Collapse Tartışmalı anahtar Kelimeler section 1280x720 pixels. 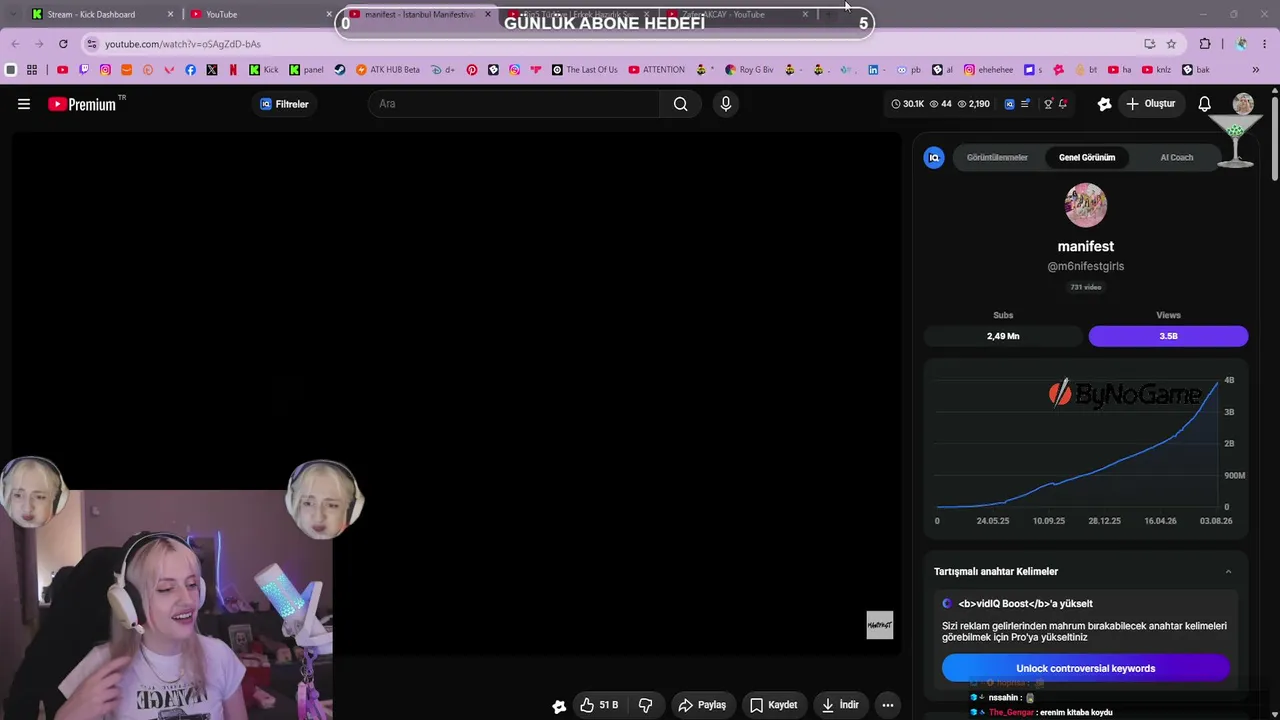1228,572
